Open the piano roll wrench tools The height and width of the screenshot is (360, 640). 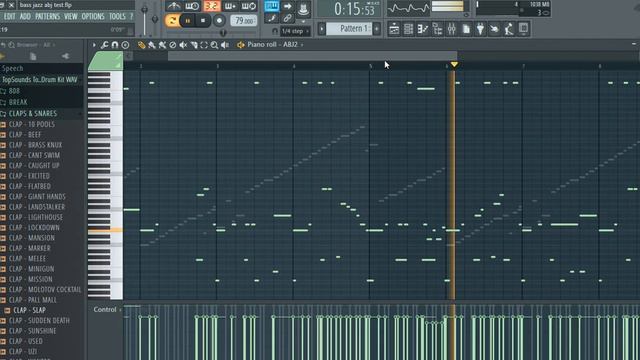click(x=104, y=45)
